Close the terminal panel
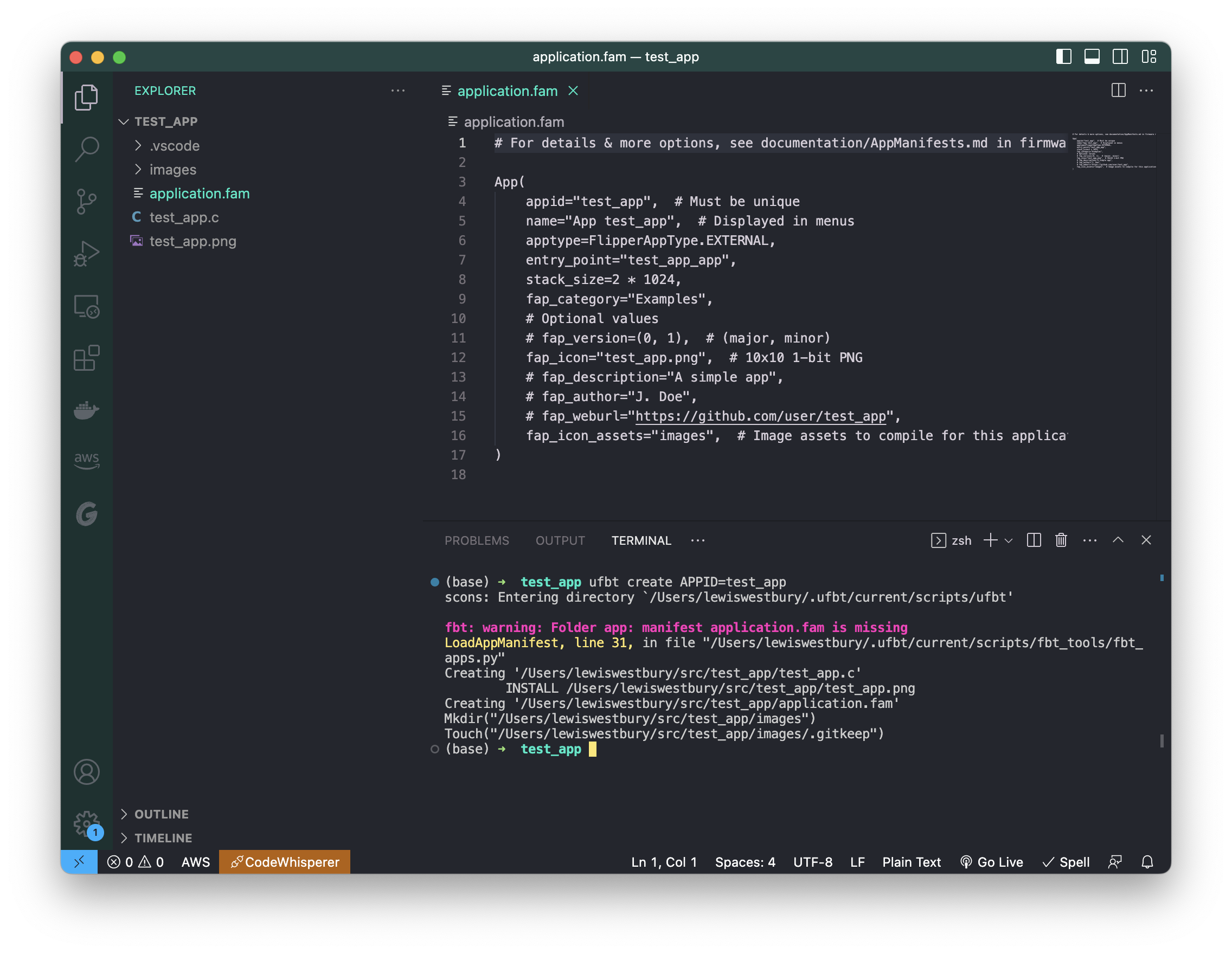 (1146, 540)
